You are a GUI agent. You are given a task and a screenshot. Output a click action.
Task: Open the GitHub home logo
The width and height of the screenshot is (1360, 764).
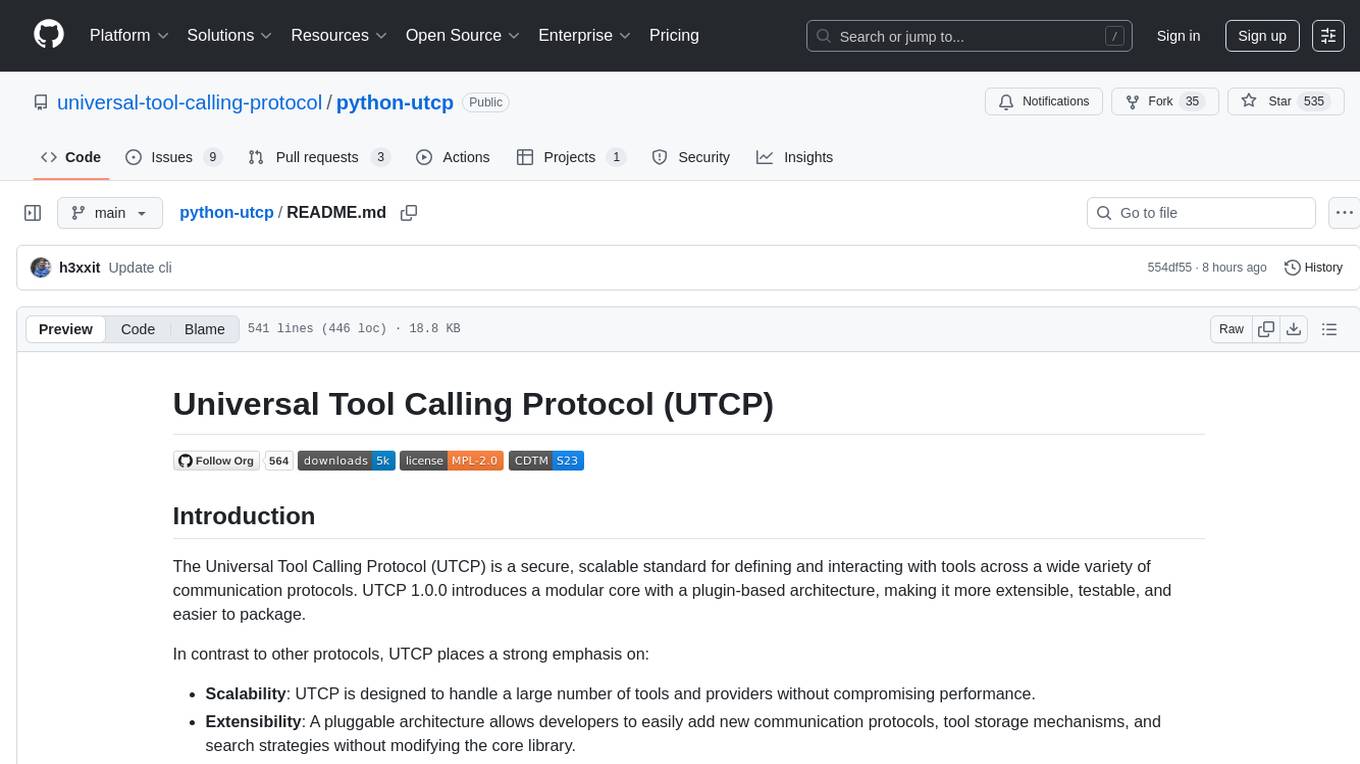tap(49, 35)
